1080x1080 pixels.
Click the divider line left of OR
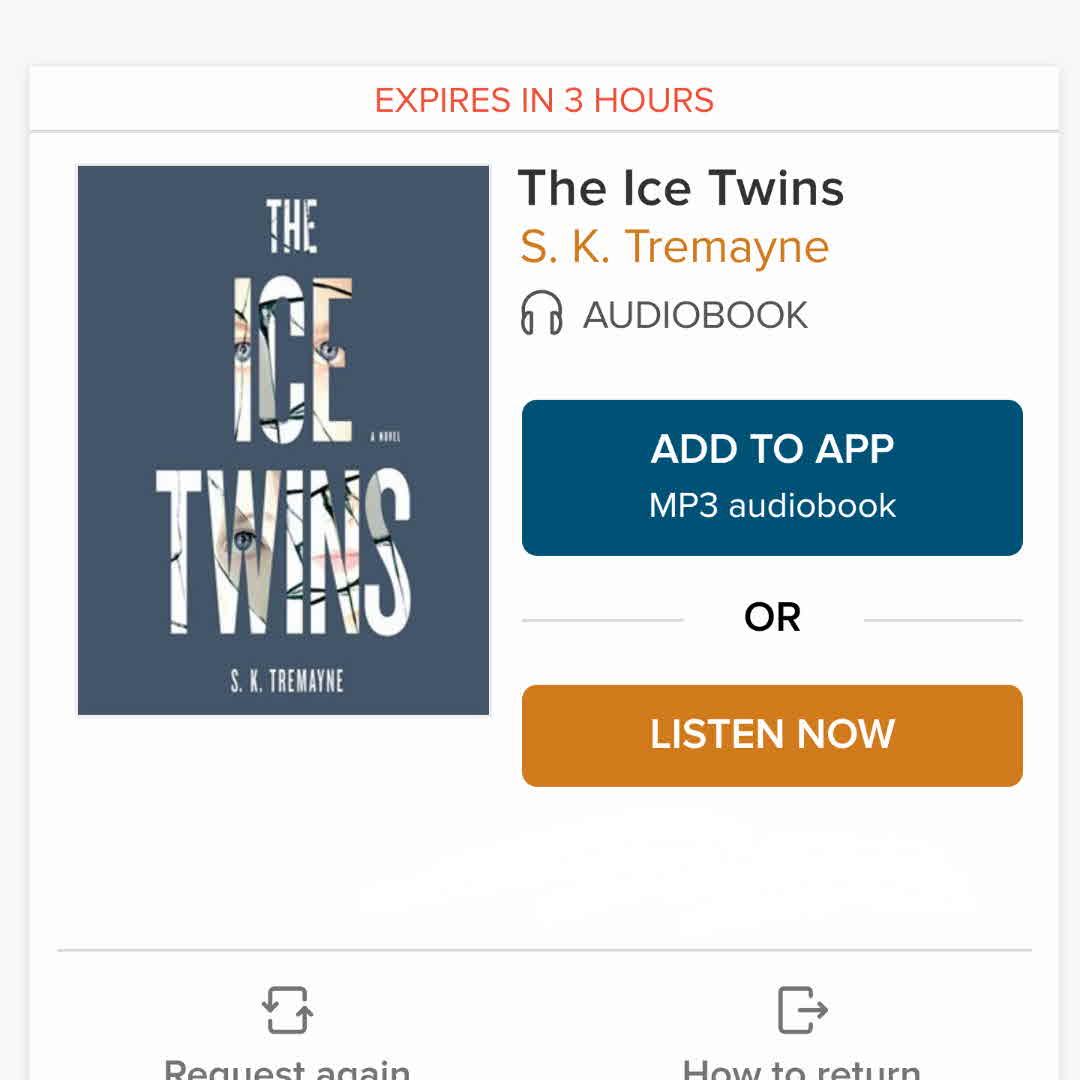coord(603,620)
